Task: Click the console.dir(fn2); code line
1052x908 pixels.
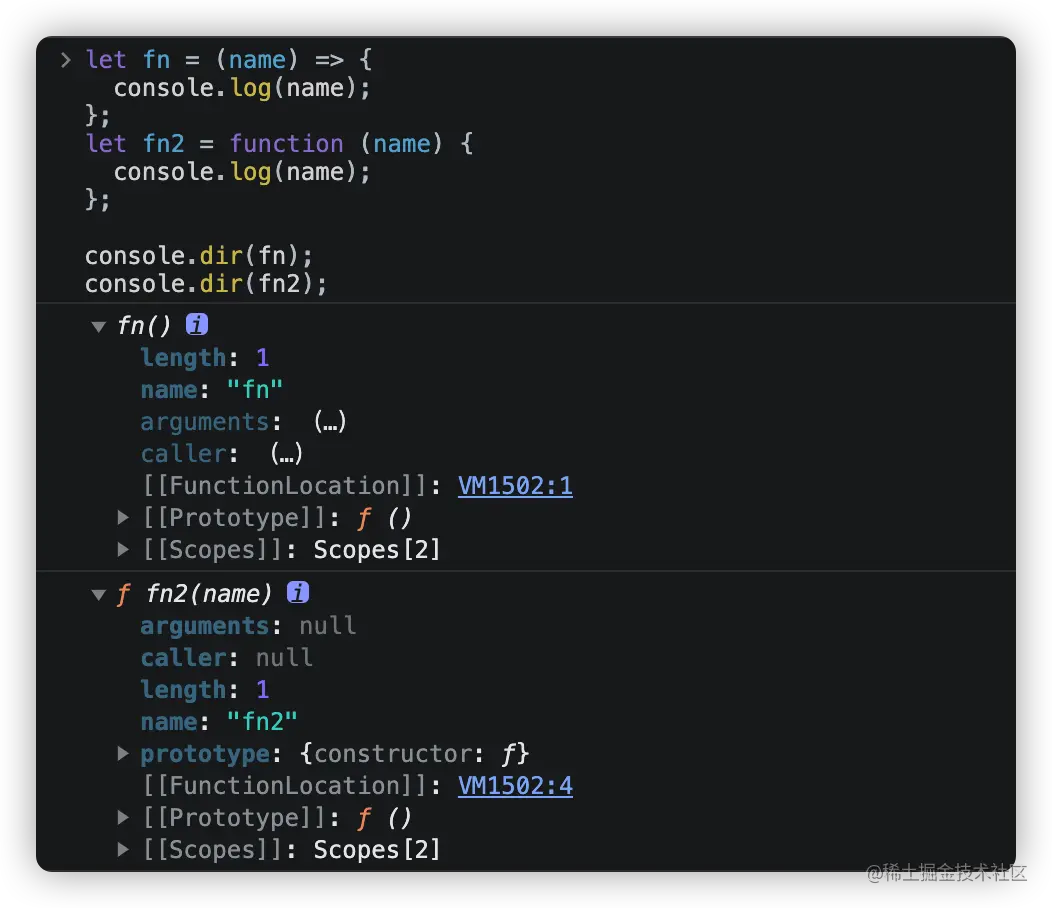Action: pos(206,284)
